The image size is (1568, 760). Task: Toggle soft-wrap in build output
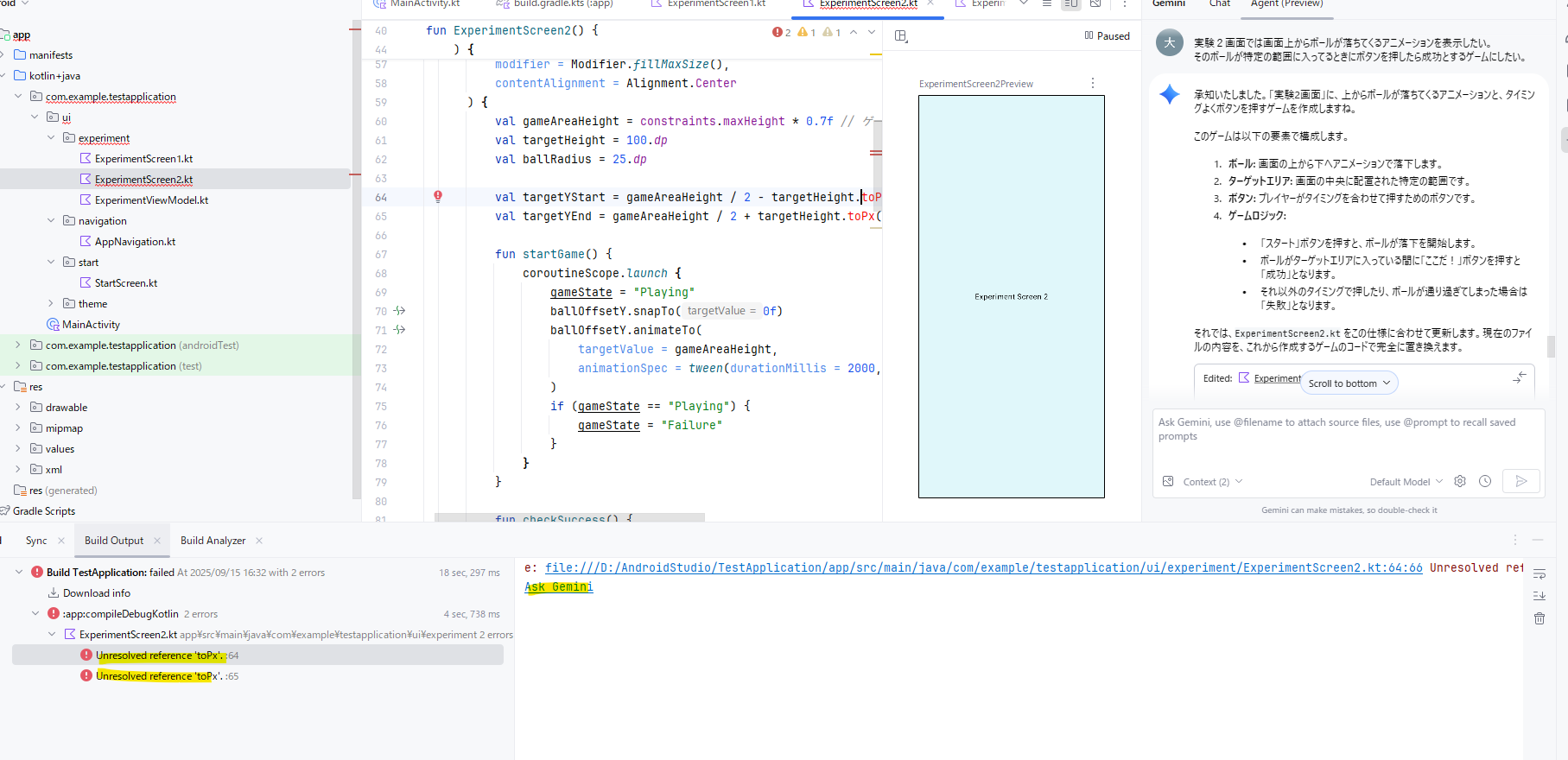point(1539,574)
